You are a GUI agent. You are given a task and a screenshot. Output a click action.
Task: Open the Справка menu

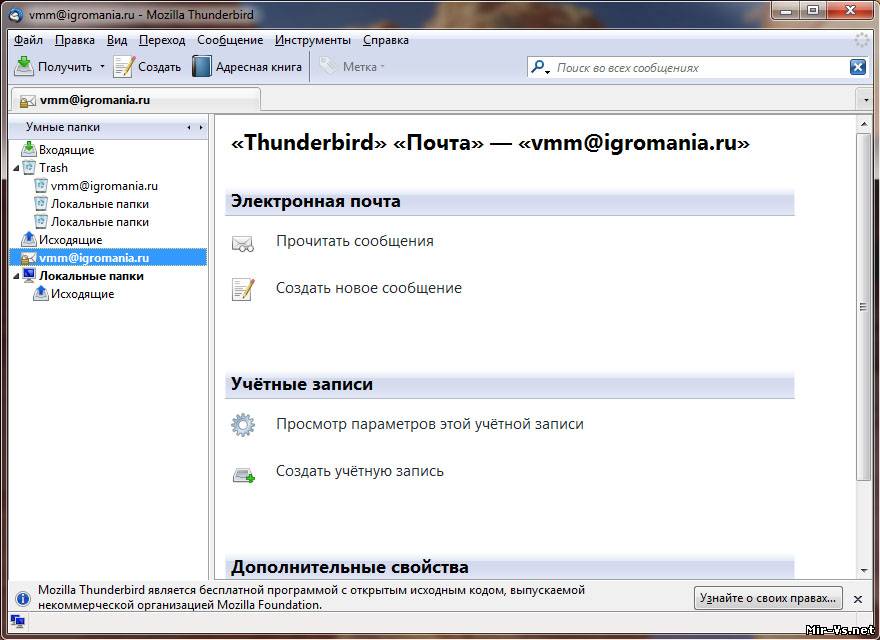pyautogui.click(x=386, y=40)
